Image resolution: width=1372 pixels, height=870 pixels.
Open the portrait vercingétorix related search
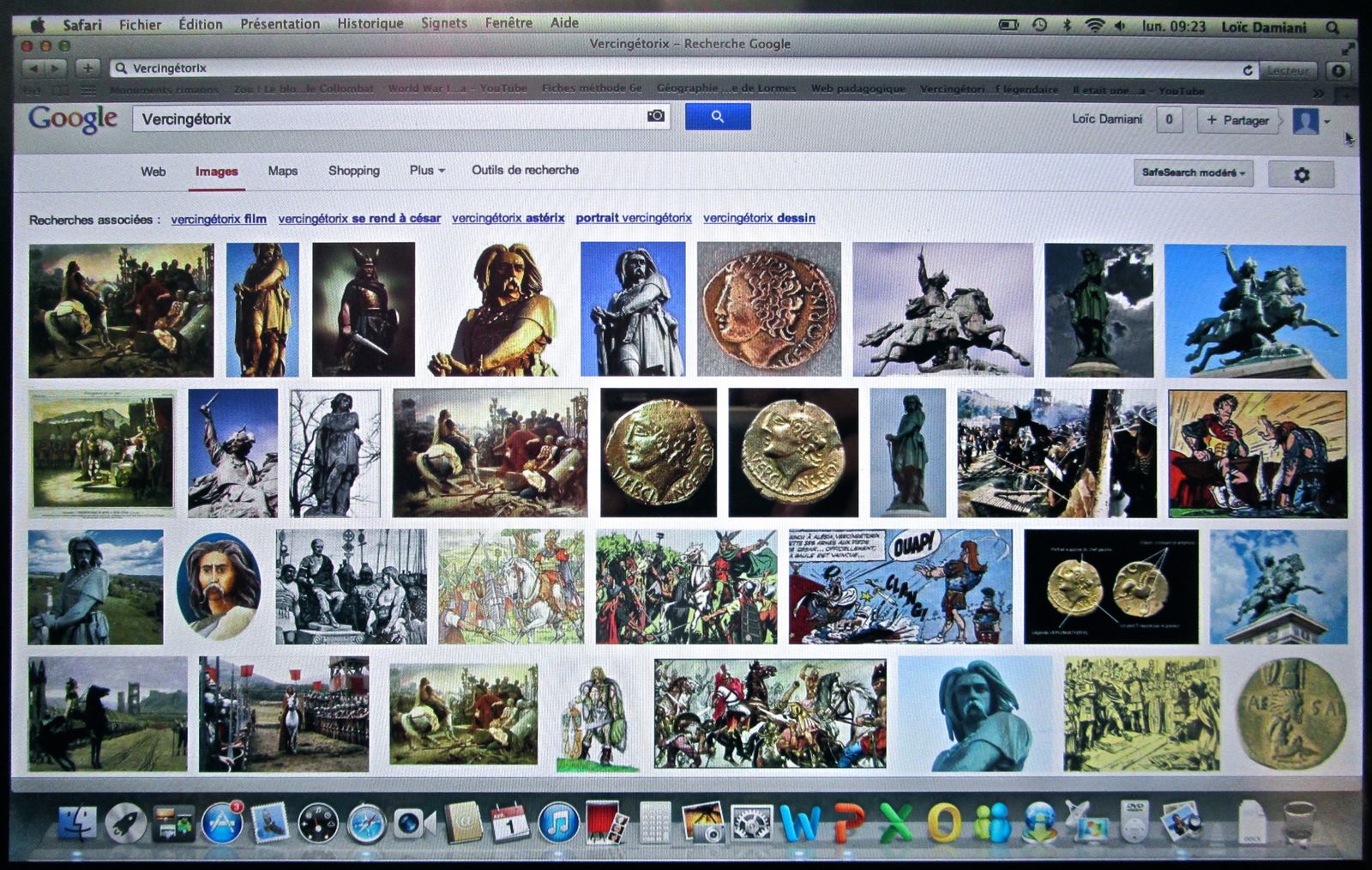pyautogui.click(x=634, y=218)
